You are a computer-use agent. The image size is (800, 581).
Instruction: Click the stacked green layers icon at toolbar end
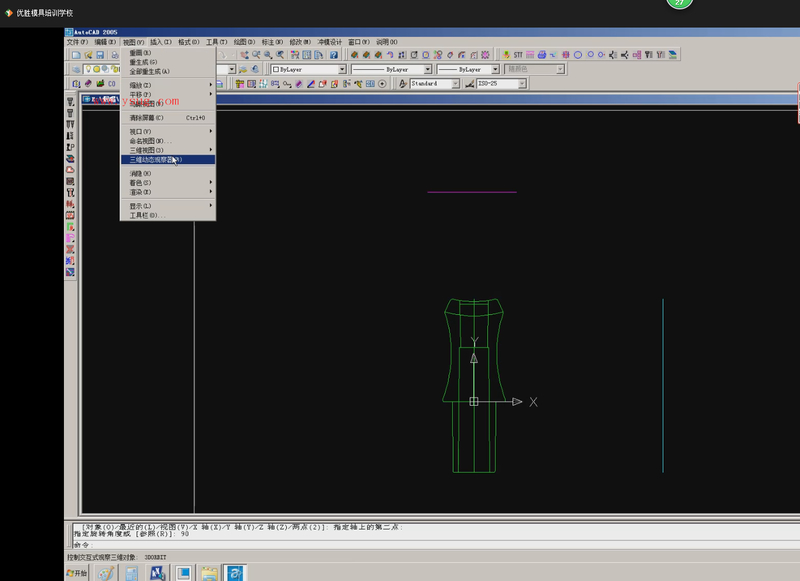pyautogui.click(x=673, y=55)
